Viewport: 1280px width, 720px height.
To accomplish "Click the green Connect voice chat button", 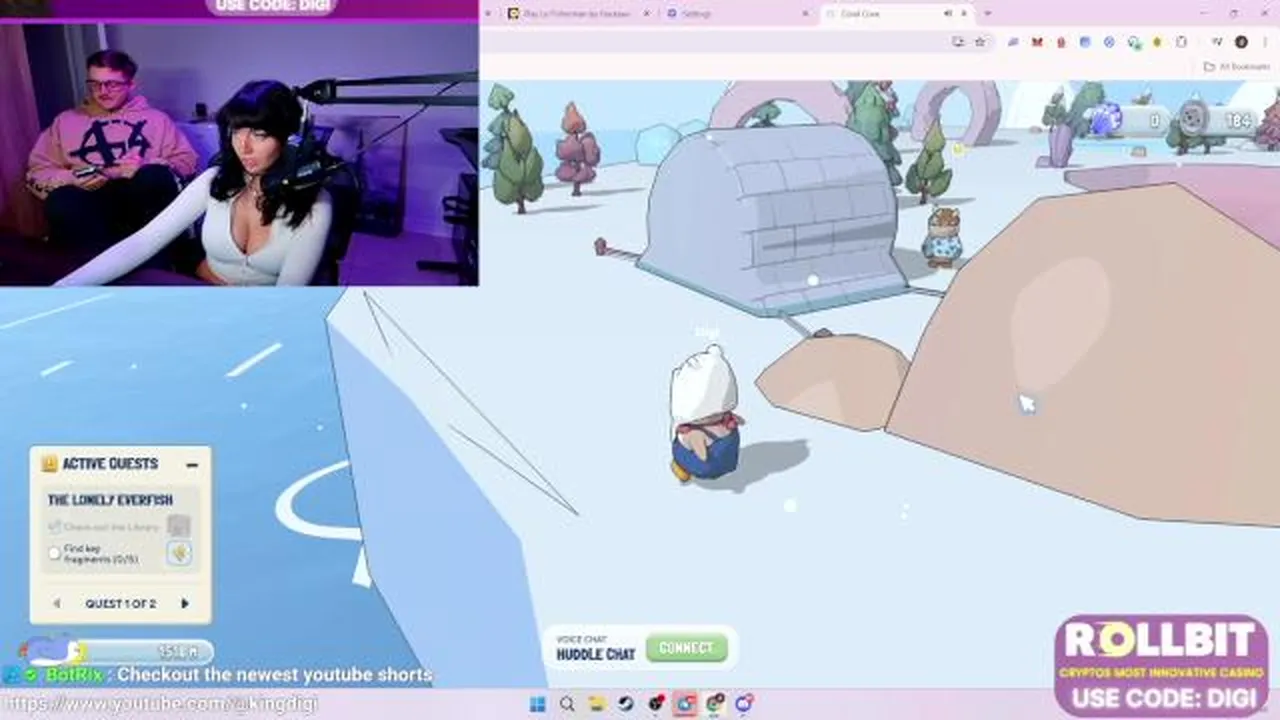I will point(686,648).
